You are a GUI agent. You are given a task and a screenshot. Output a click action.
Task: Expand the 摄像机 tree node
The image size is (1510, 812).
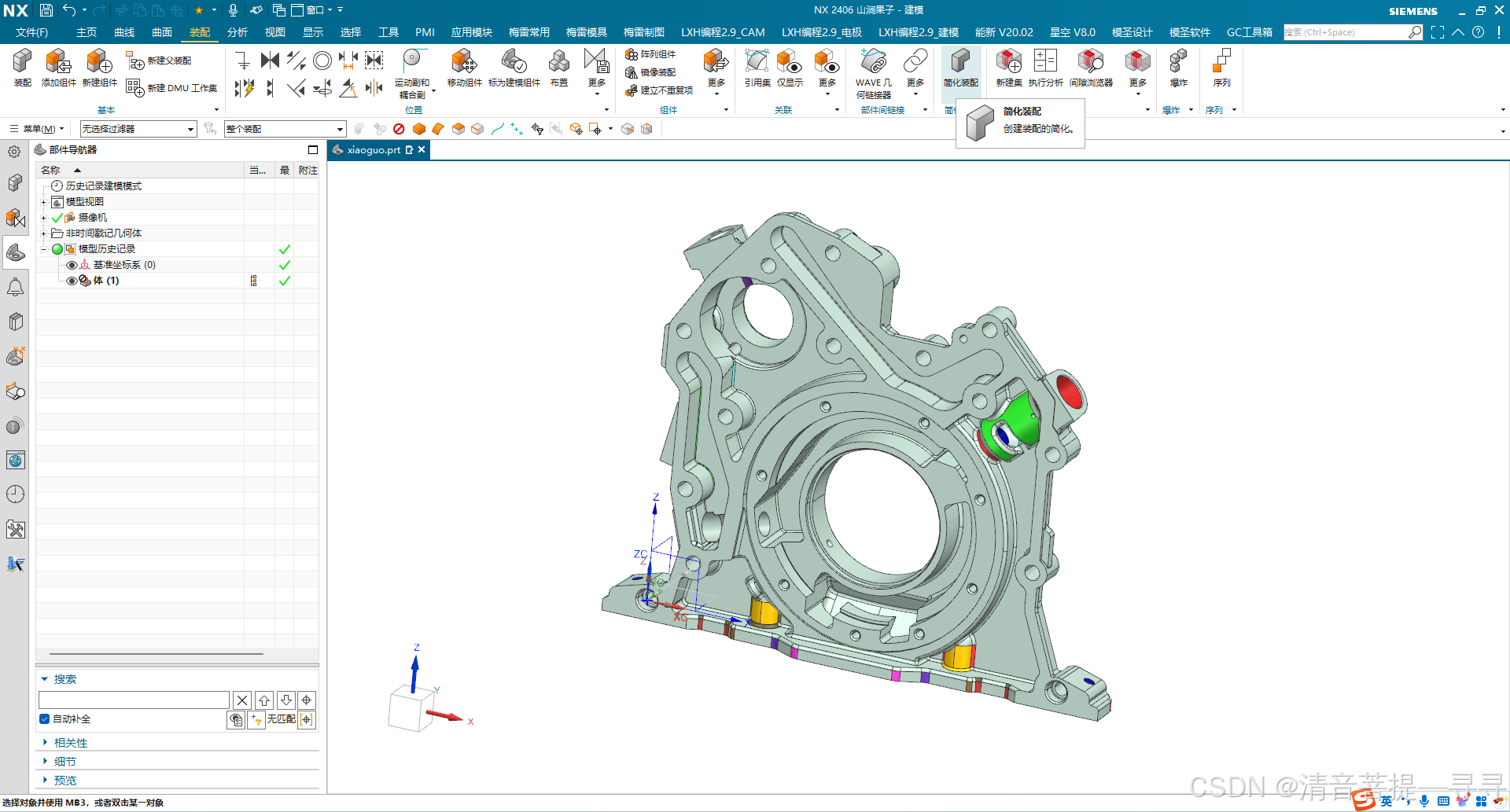(x=44, y=218)
